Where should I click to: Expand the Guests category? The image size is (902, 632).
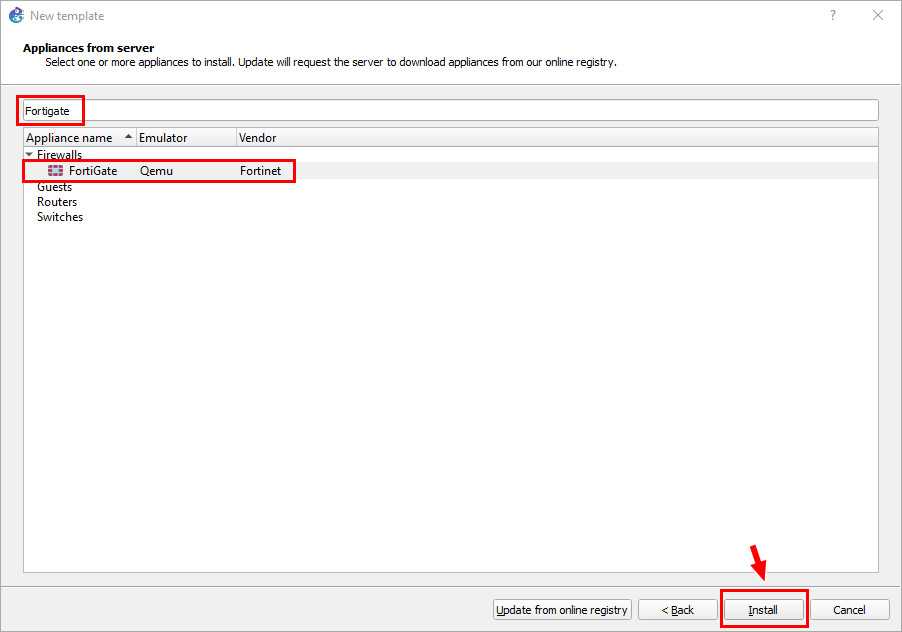click(x=55, y=185)
